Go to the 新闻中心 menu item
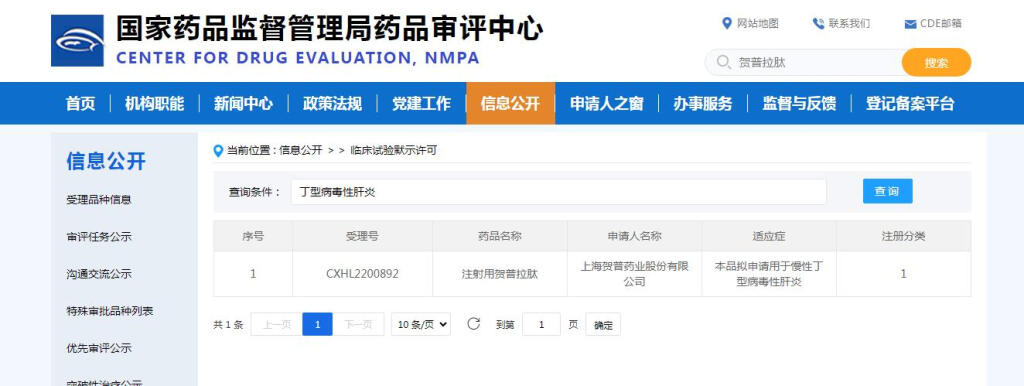Screen dimensions: 1024x386 [243, 103]
